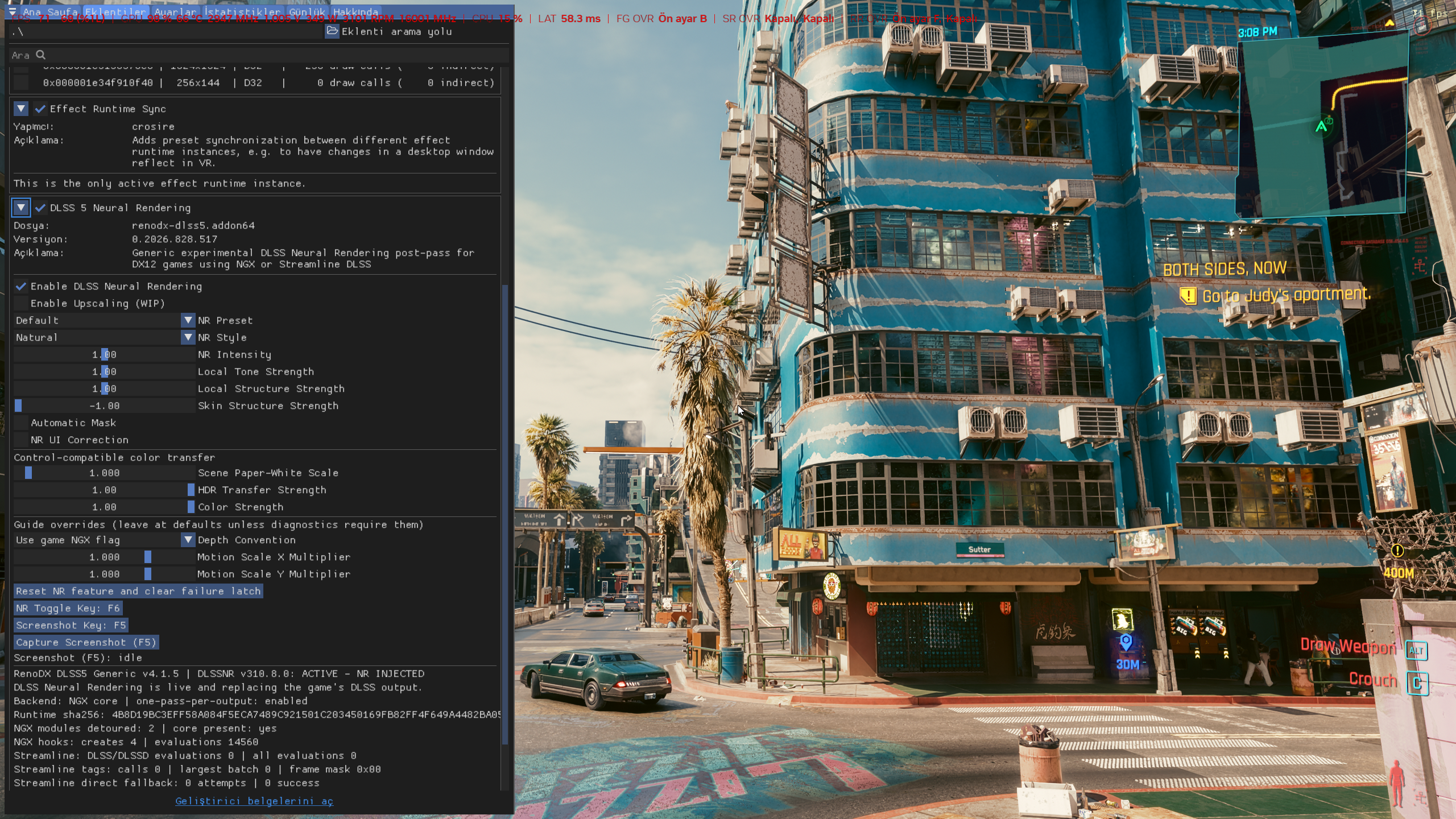Click the Motion Scale Y Multiplier slider
The height and width of the screenshot is (819, 1456).
(105, 574)
